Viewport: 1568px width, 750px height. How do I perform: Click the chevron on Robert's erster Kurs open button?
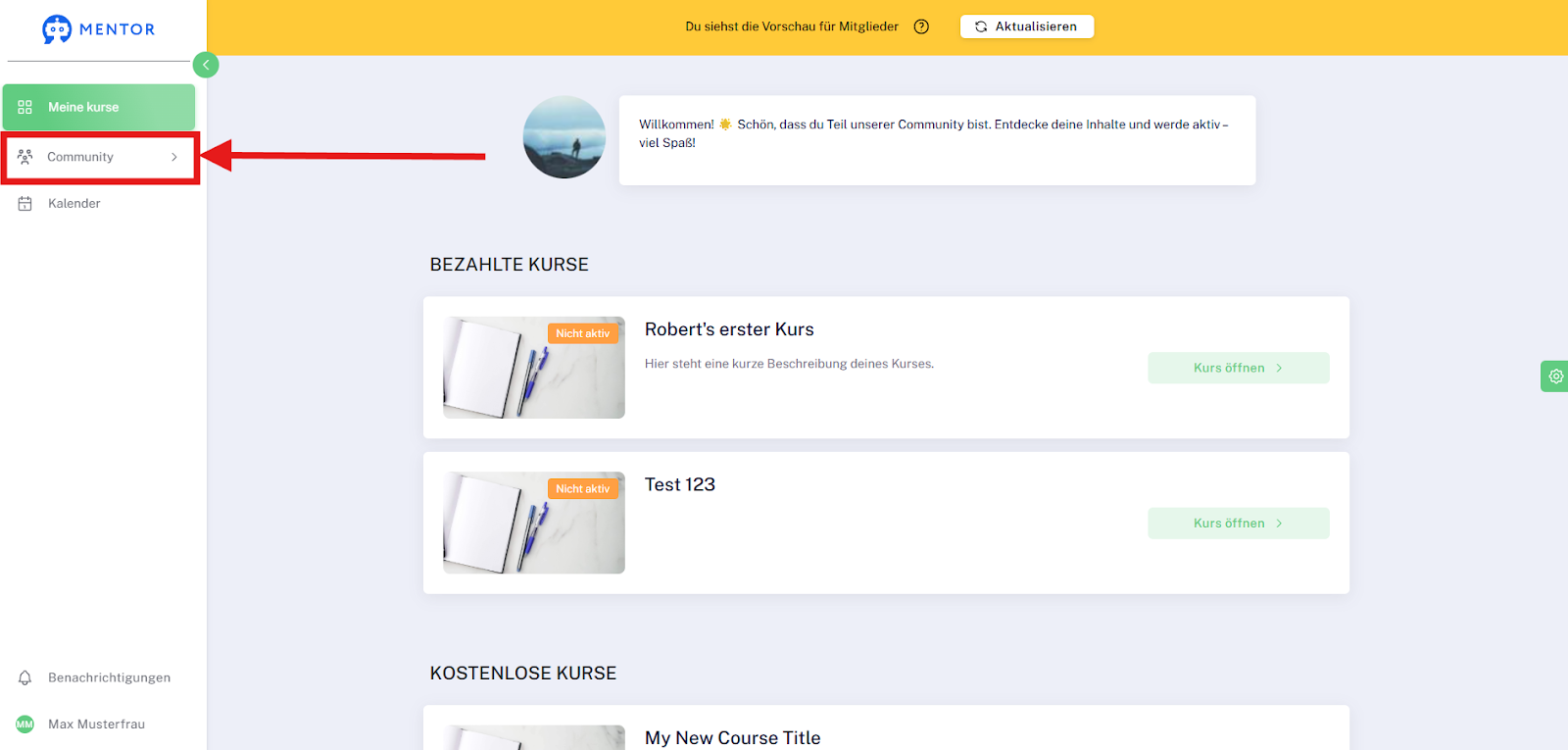[x=1279, y=368]
